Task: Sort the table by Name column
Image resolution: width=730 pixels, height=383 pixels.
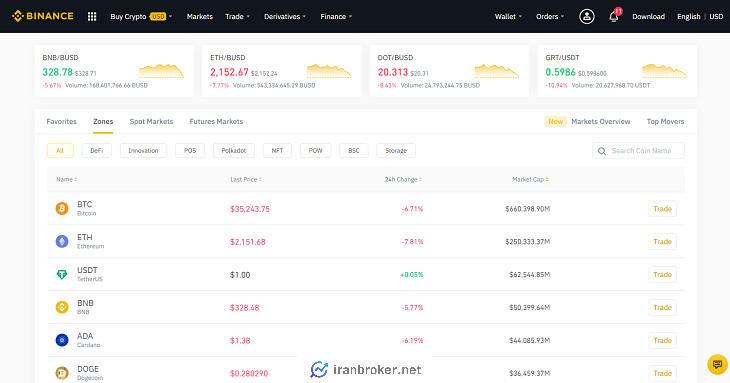Action: point(67,180)
